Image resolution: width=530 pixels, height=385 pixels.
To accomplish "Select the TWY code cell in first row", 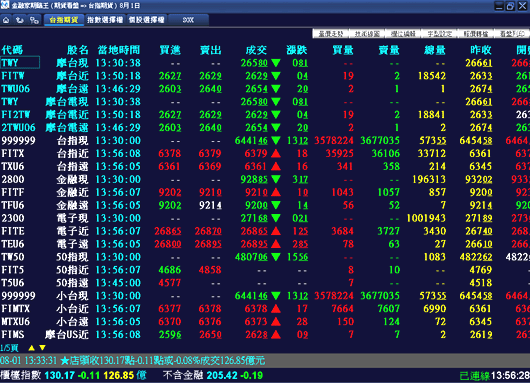I will click(x=20, y=63).
